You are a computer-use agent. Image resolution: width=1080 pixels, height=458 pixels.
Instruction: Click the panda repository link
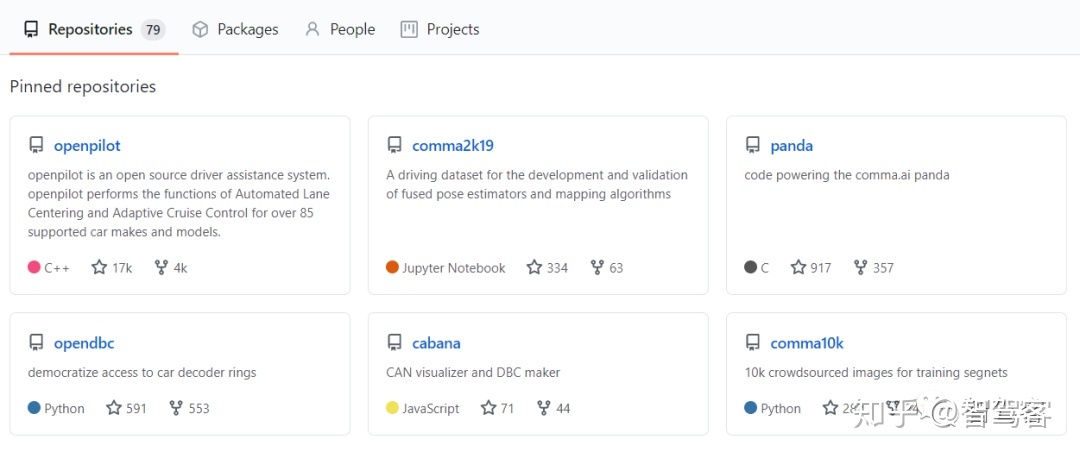point(791,145)
